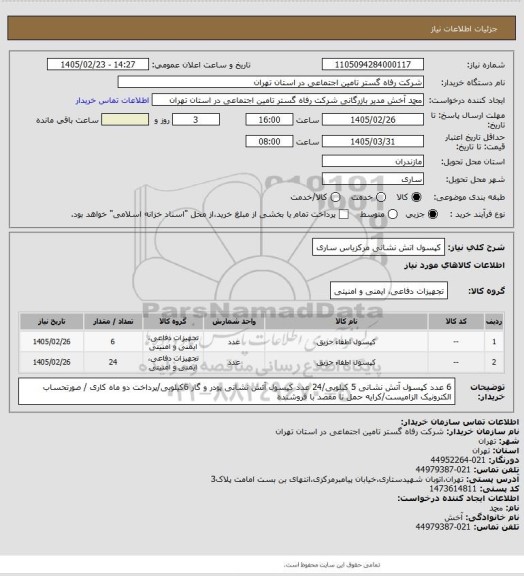
Task: Click the empty remaining hours field
Action: tap(125, 120)
